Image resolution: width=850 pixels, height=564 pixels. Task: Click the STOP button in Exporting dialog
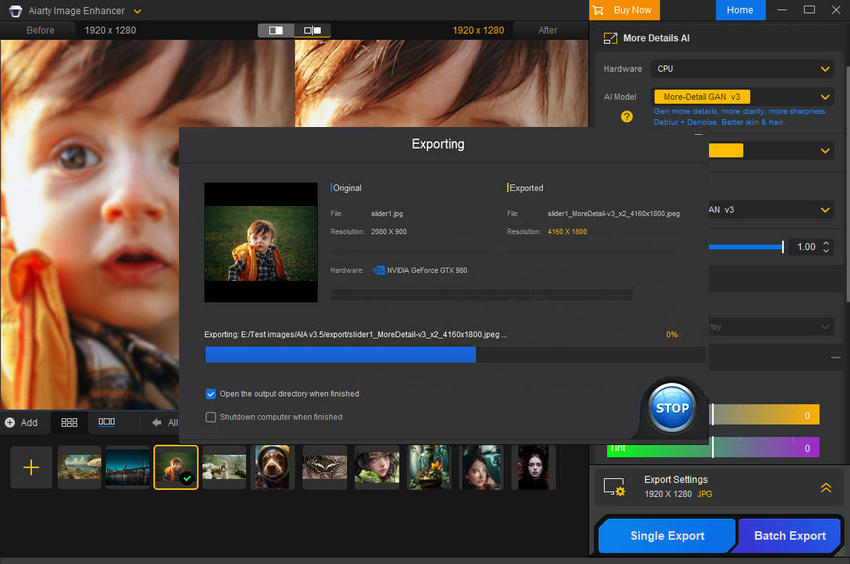click(672, 408)
